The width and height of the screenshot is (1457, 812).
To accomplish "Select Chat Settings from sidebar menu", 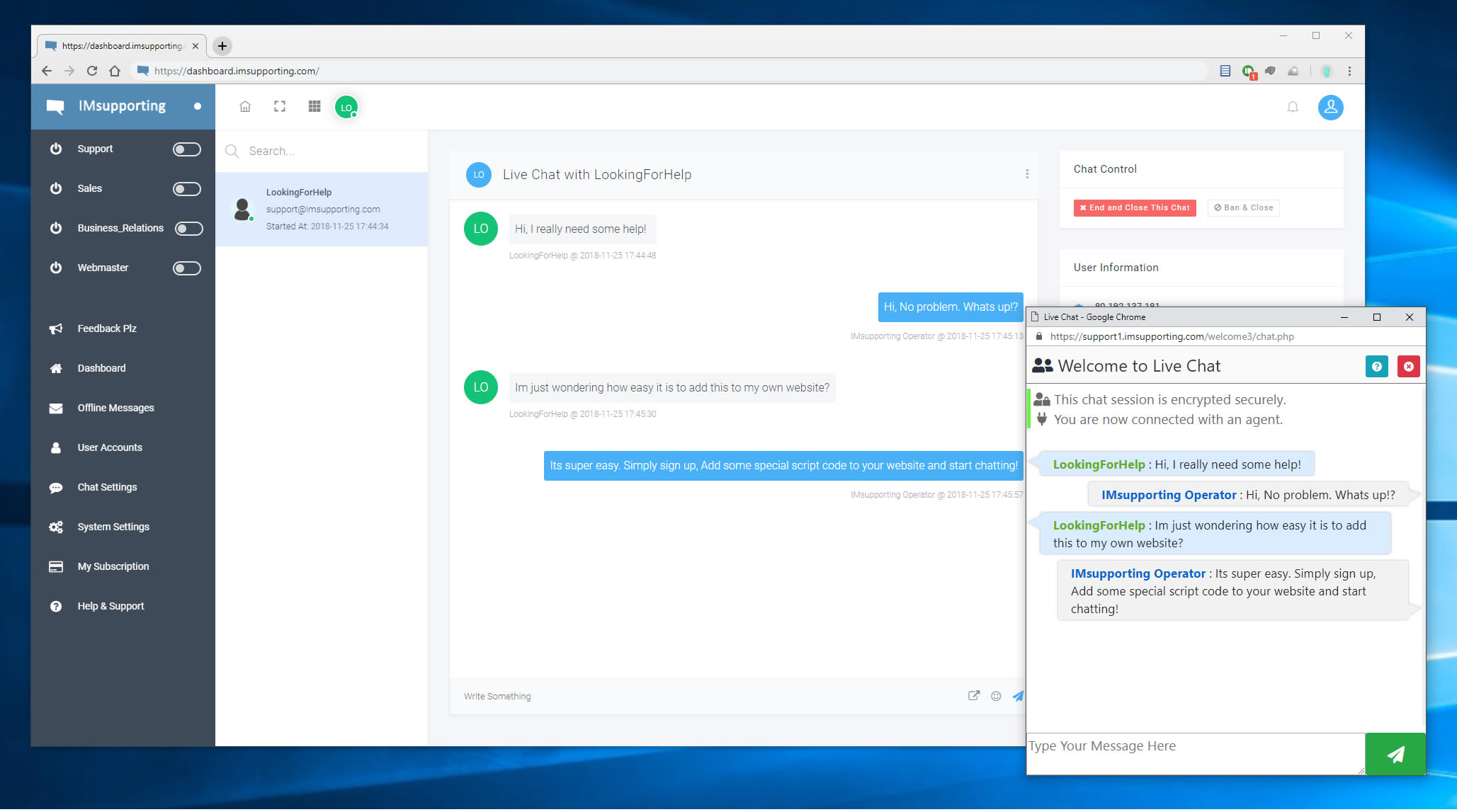I will (x=108, y=487).
